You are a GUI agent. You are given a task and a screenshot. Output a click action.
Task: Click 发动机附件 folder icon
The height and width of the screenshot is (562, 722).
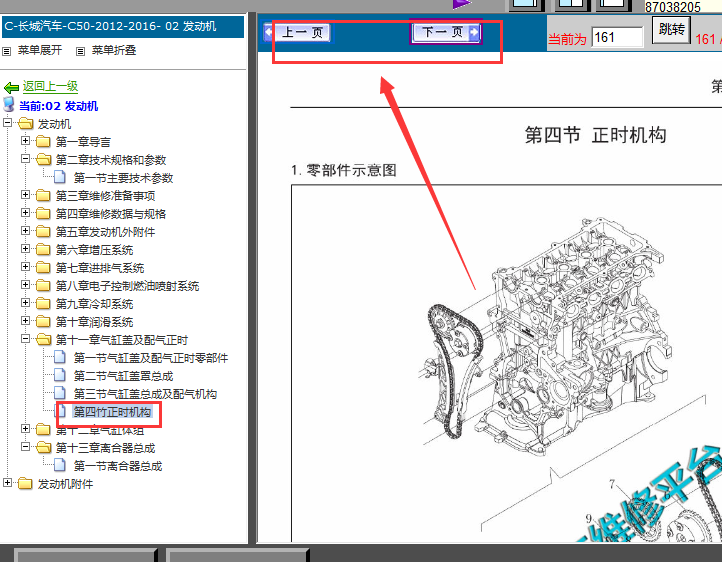click(x=25, y=483)
